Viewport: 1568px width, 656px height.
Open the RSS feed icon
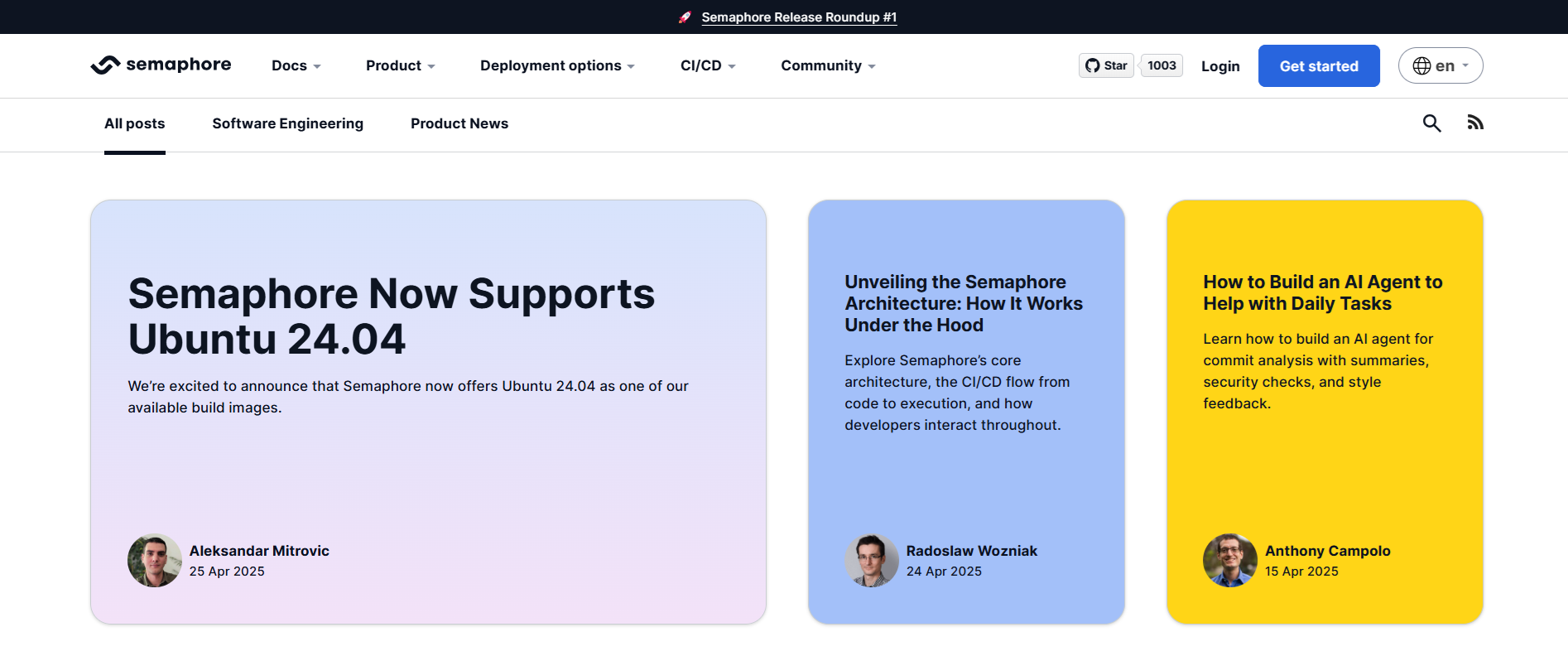1475,123
